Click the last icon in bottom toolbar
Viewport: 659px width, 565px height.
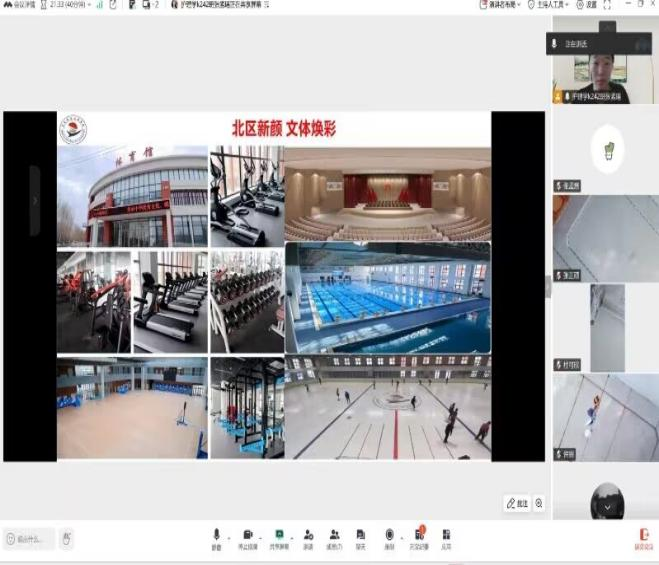(x=446, y=537)
